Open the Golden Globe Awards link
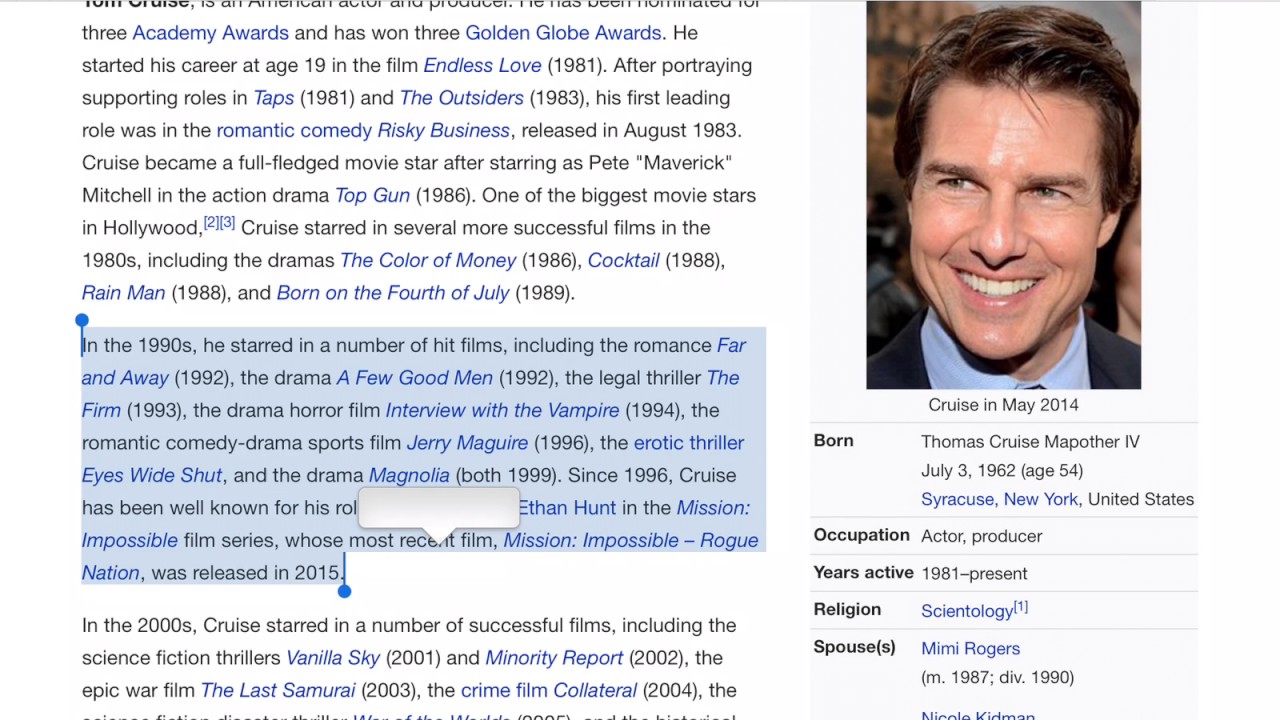Screen dimensions: 1280x720 pos(563,33)
